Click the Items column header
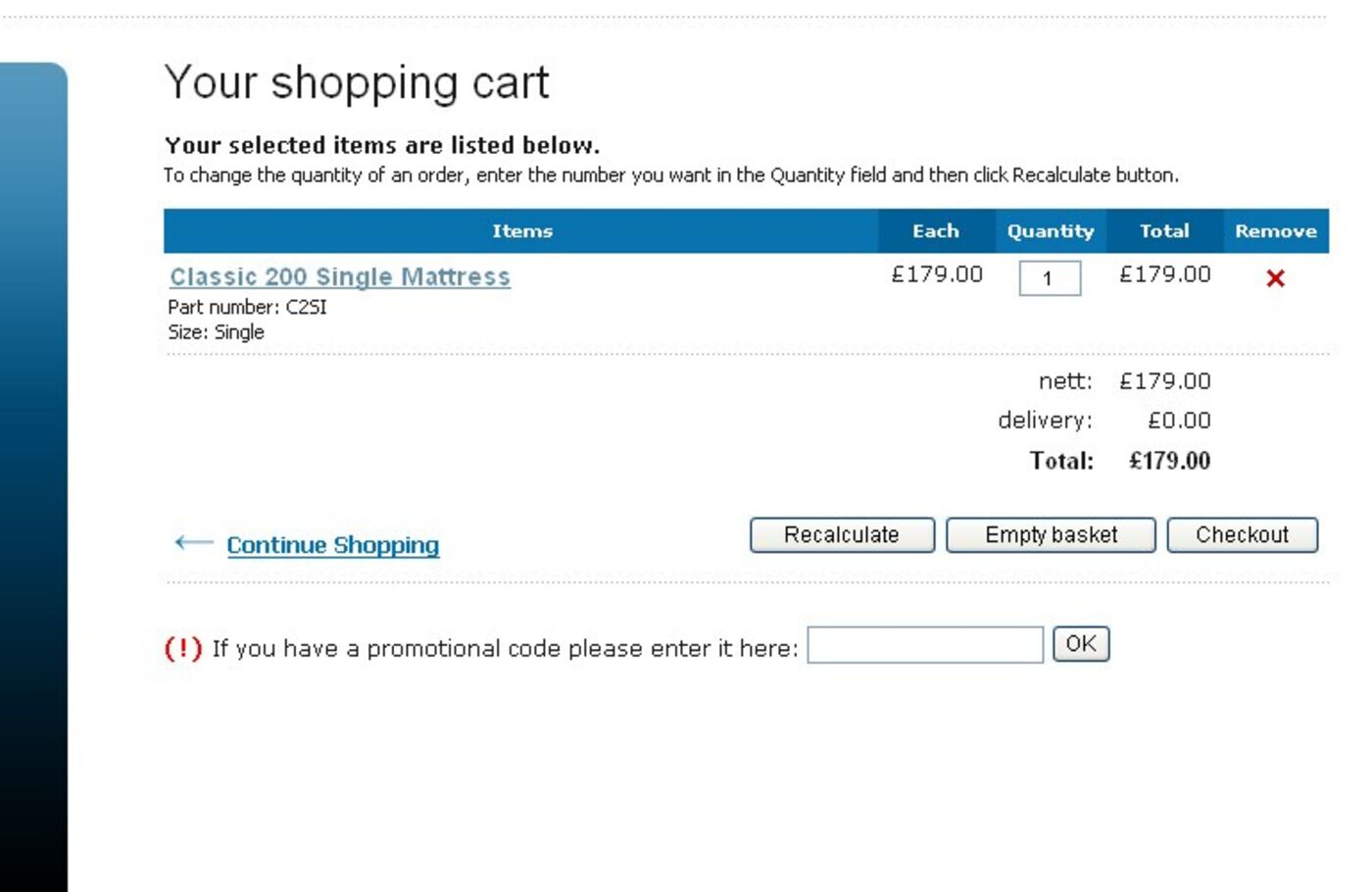The width and height of the screenshot is (1372, 892). [x=521, y=231]
